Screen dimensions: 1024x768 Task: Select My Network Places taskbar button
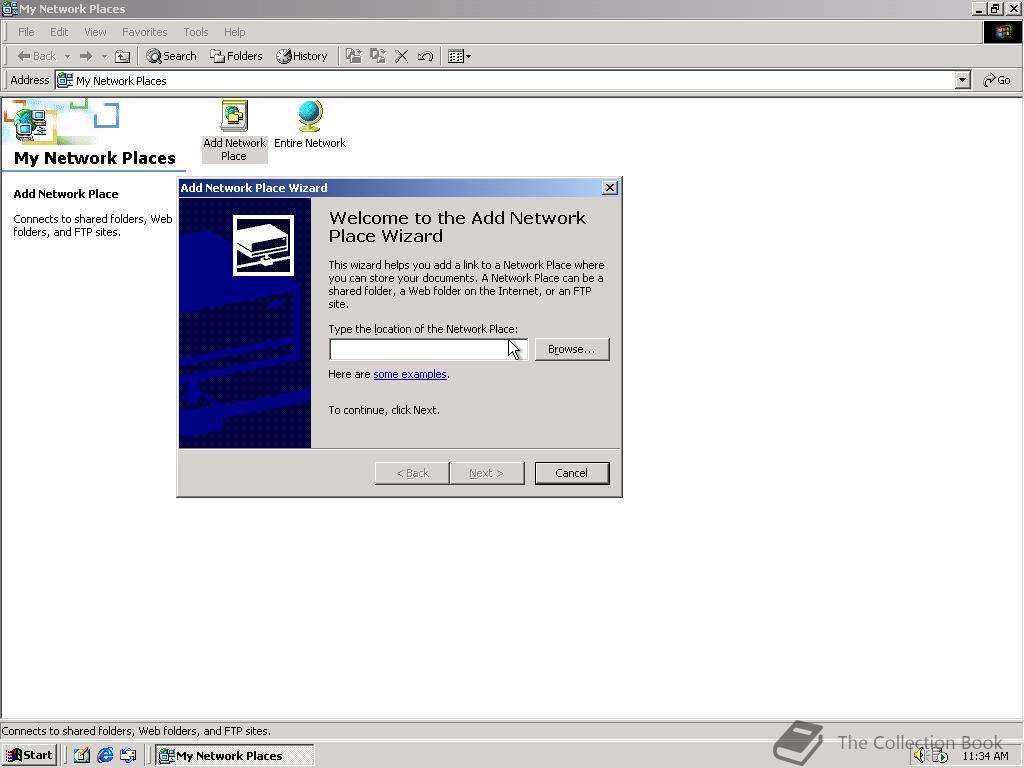coord(235,756)
